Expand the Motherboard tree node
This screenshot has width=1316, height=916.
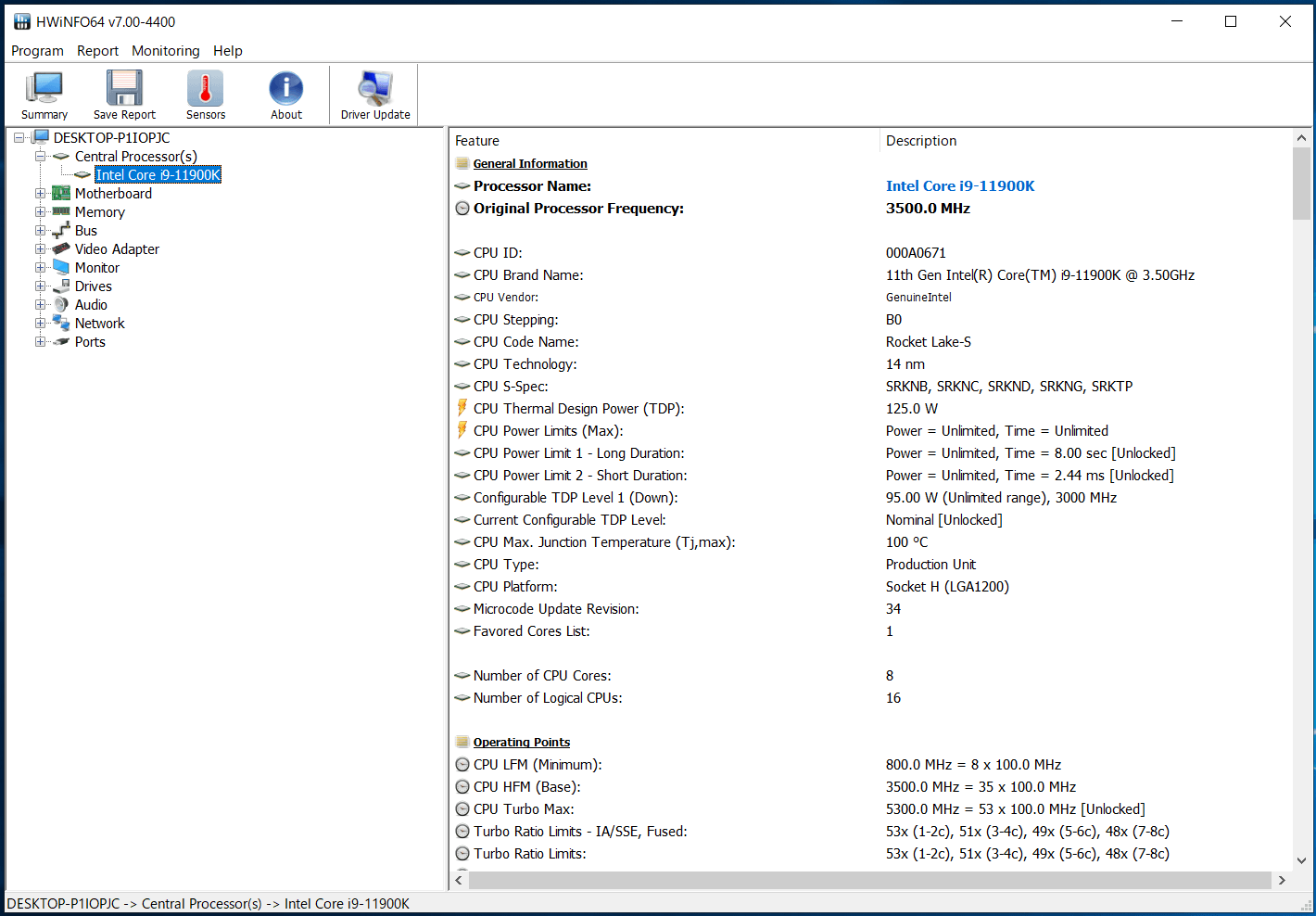[x=40, y=193]
